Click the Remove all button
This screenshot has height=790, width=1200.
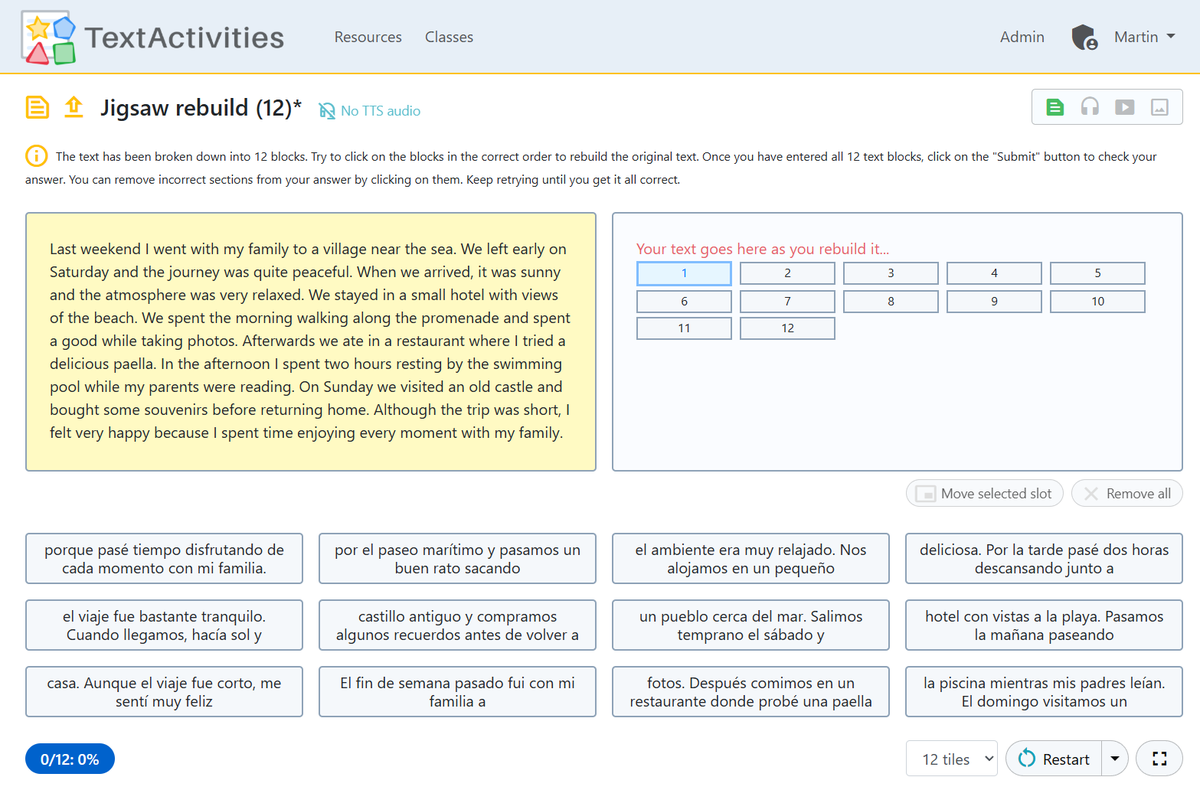click(1127, 493)
